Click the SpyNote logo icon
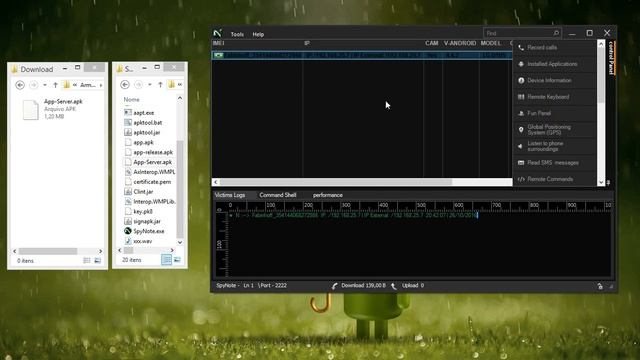640x360 pixels. pyautogui.click(x=218, y=33)
